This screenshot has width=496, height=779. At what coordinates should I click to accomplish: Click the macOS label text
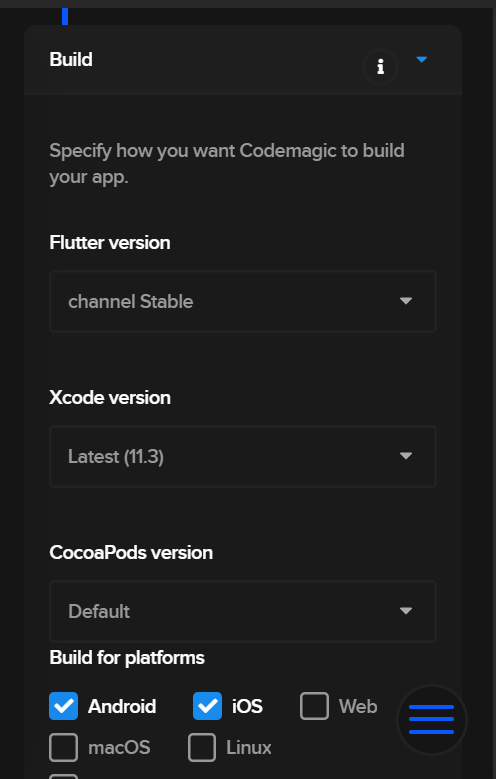(119, 748)
